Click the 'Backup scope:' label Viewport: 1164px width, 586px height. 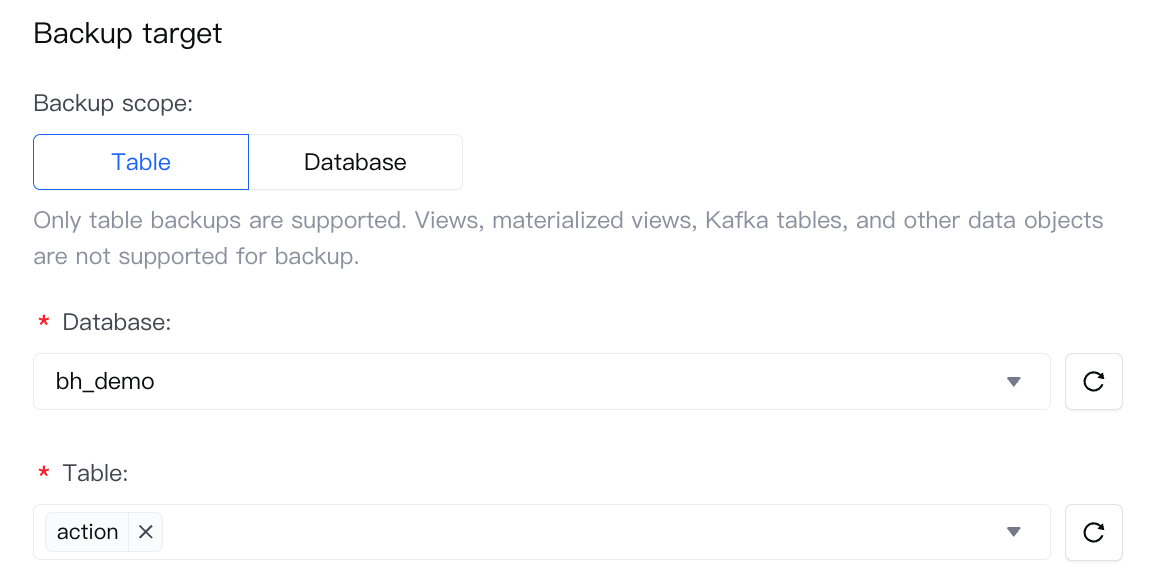112,103
